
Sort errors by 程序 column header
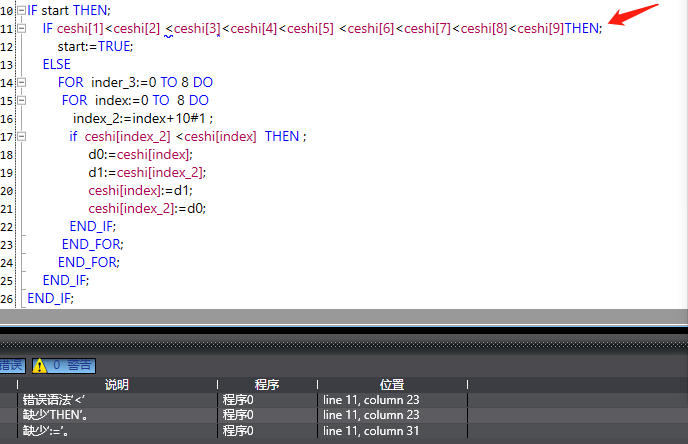[x=267, y=384]
